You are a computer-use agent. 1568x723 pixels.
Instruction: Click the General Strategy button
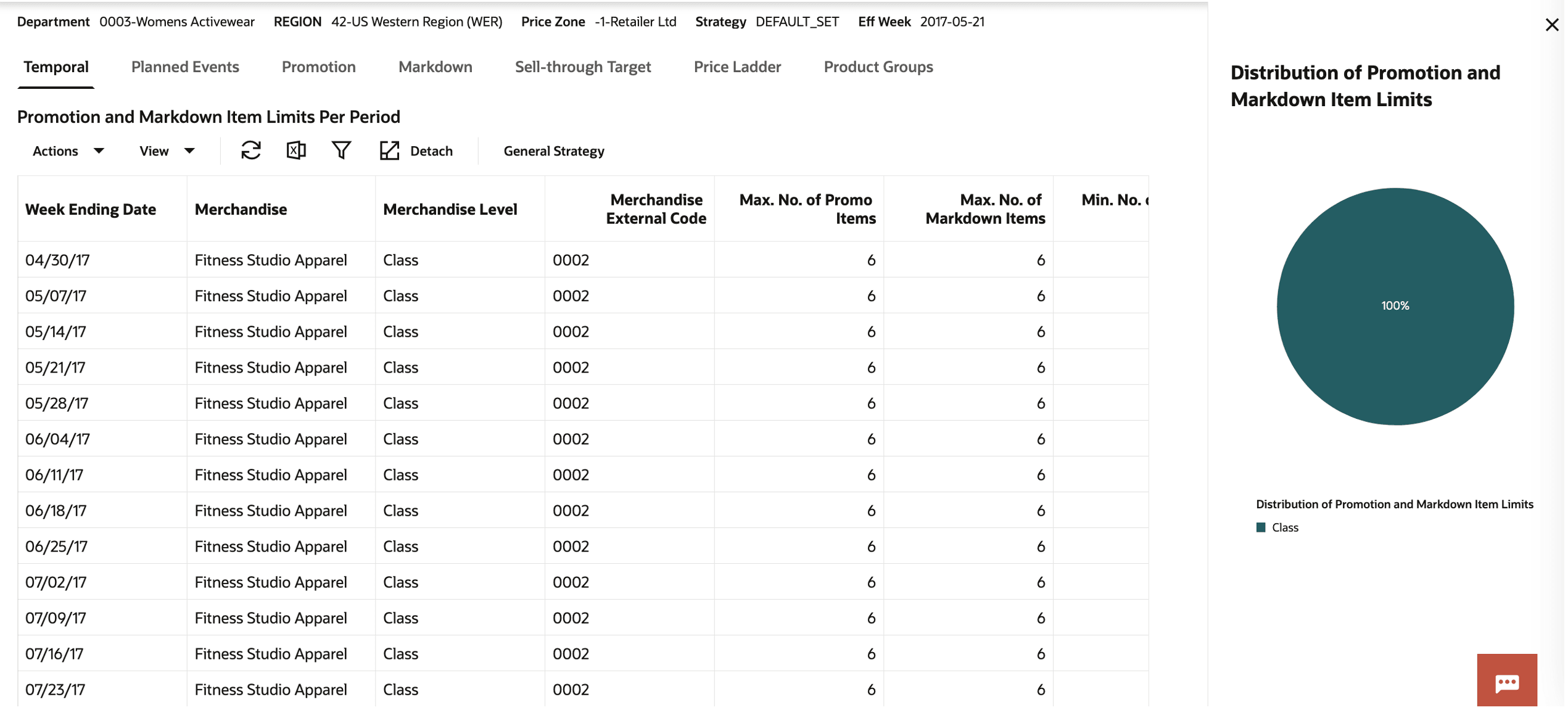[x=553, y=151]
